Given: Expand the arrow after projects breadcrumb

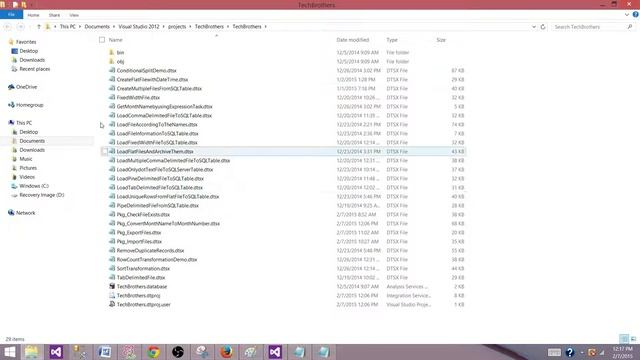Looking at the screenshot, I should [190, 27].
